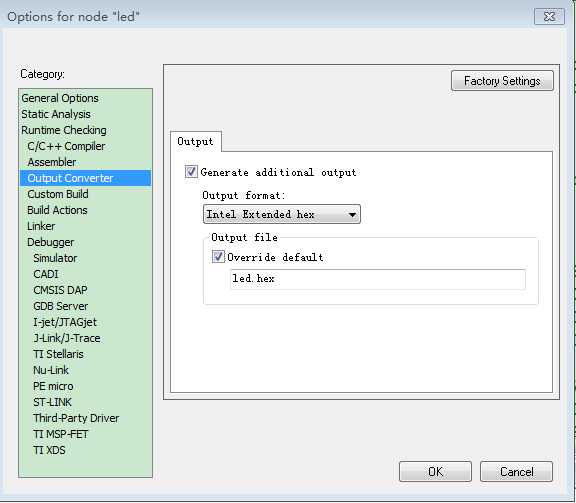Click Factory Settings button
Screen dimensions: 576x503
coord(502,80)
